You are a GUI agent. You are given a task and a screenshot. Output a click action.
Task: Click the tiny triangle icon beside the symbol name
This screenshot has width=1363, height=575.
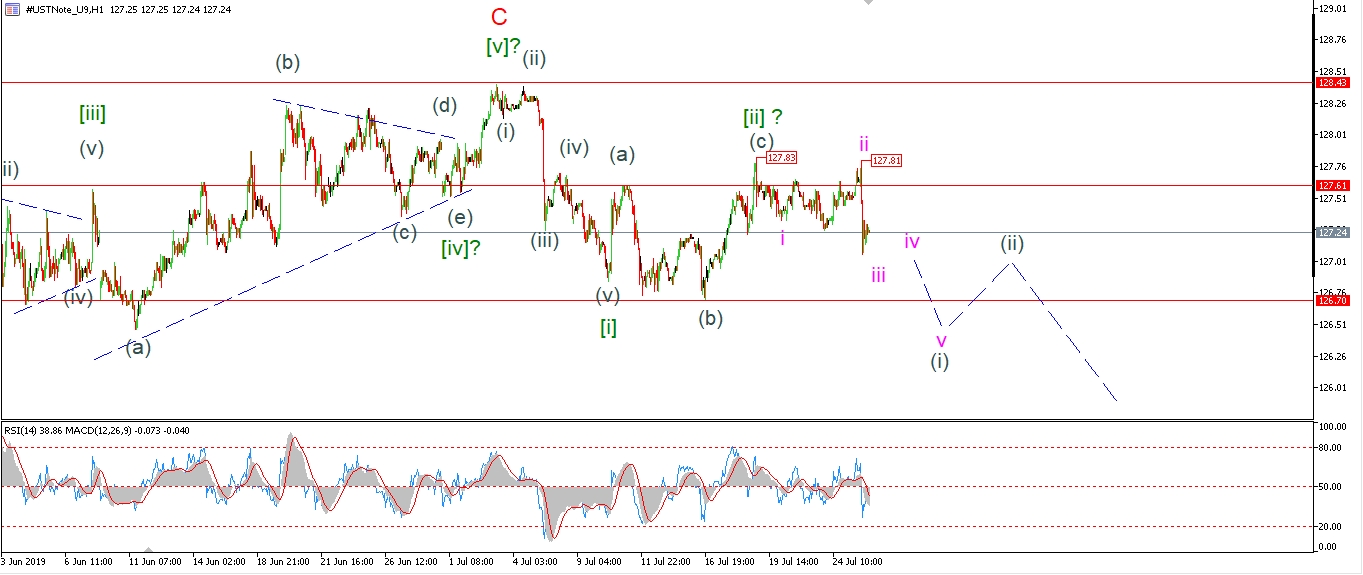tap(7, 8)
